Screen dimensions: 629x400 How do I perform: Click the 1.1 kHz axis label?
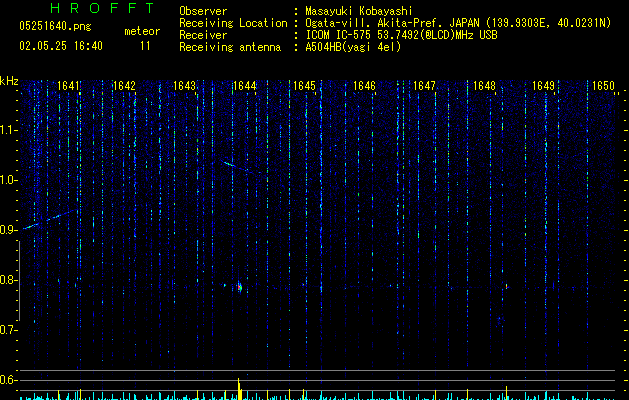tap(8, 130)
